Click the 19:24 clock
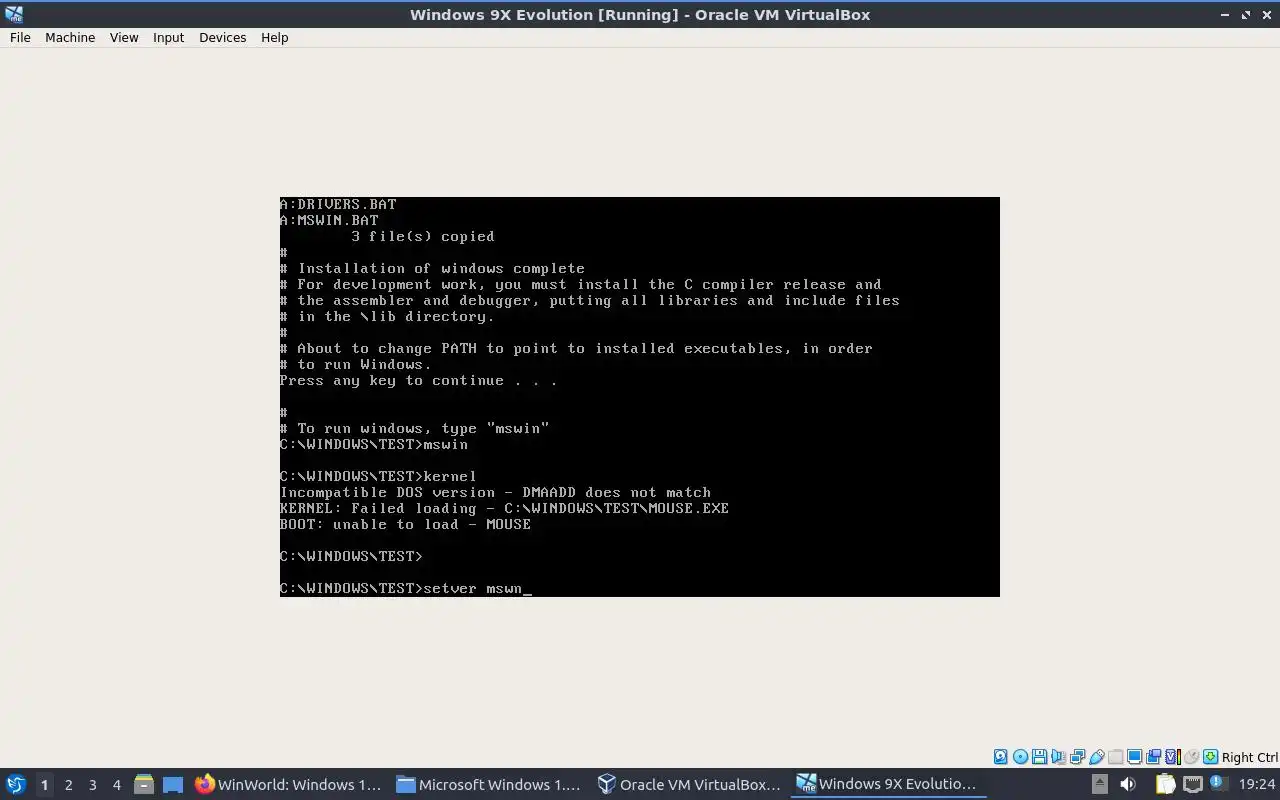Screen dimensions: 1280x800 [1258, 784]
